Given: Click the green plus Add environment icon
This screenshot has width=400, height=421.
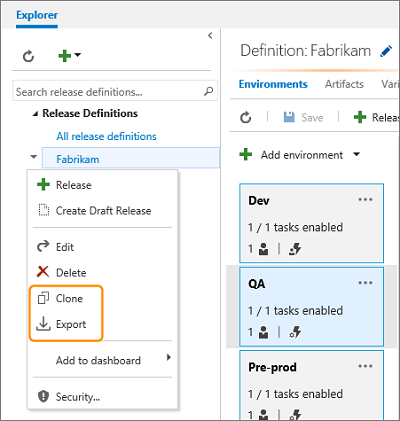Looking at the screenshot, I should [x=246, y=154].
